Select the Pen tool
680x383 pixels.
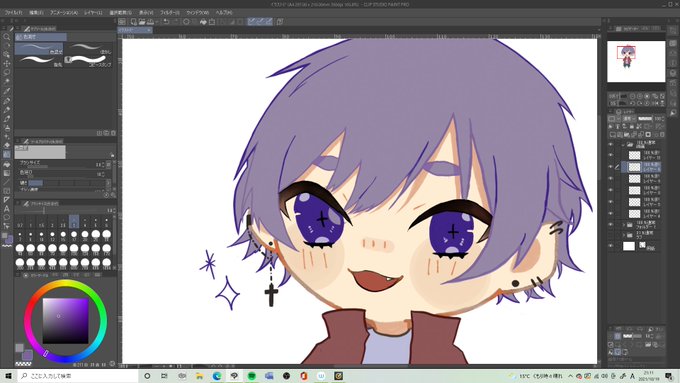click(x=7, y=101)
